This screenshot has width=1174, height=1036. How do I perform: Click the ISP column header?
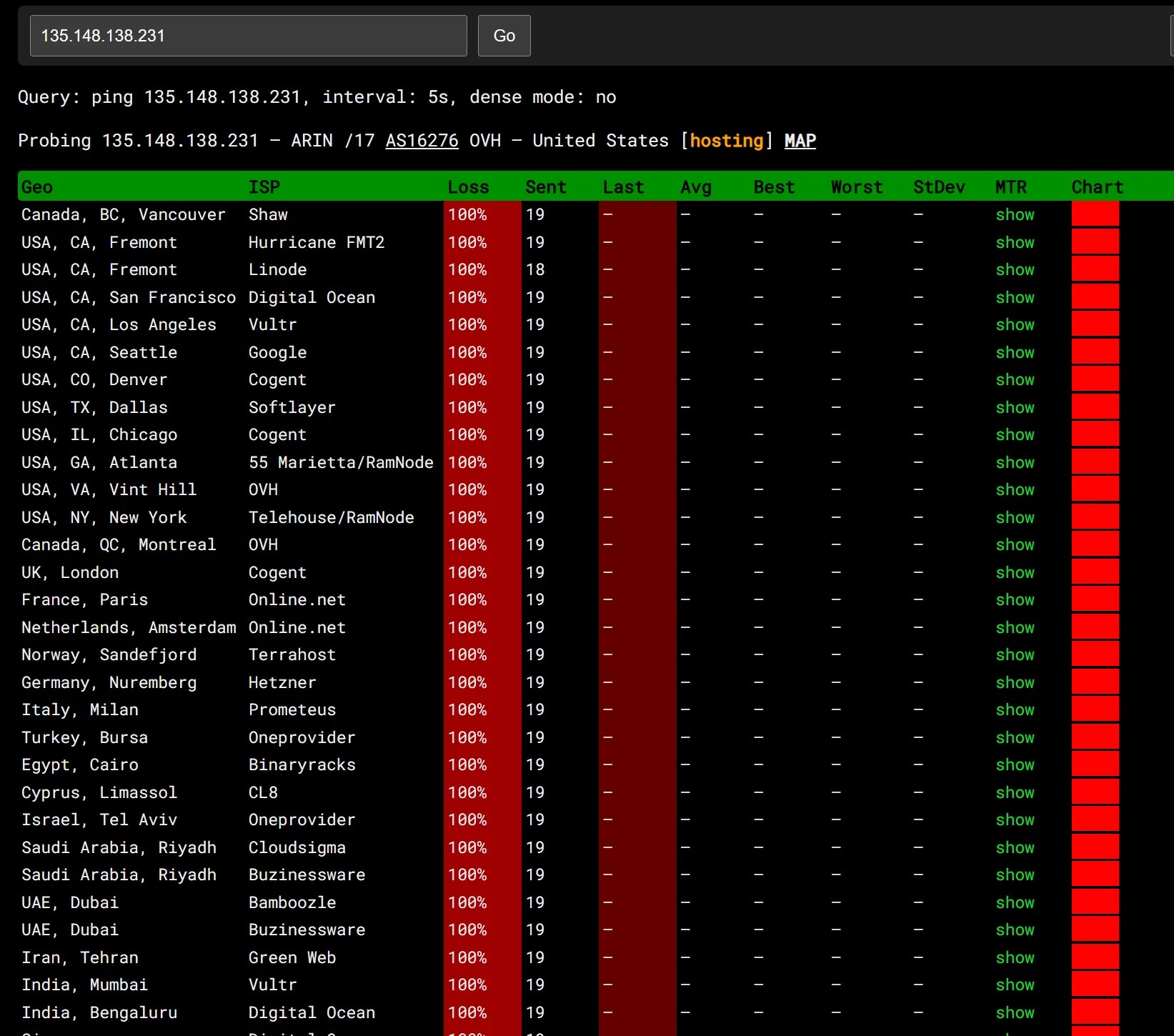tap(264, 187)
